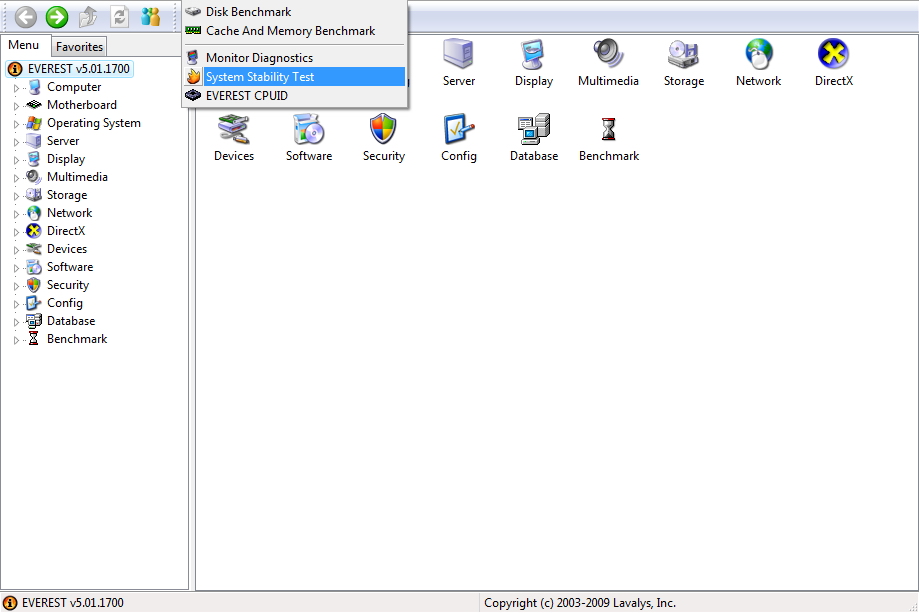Expand the Display tree node
This screenshot has width=919, height=613.
pos(16,161)
